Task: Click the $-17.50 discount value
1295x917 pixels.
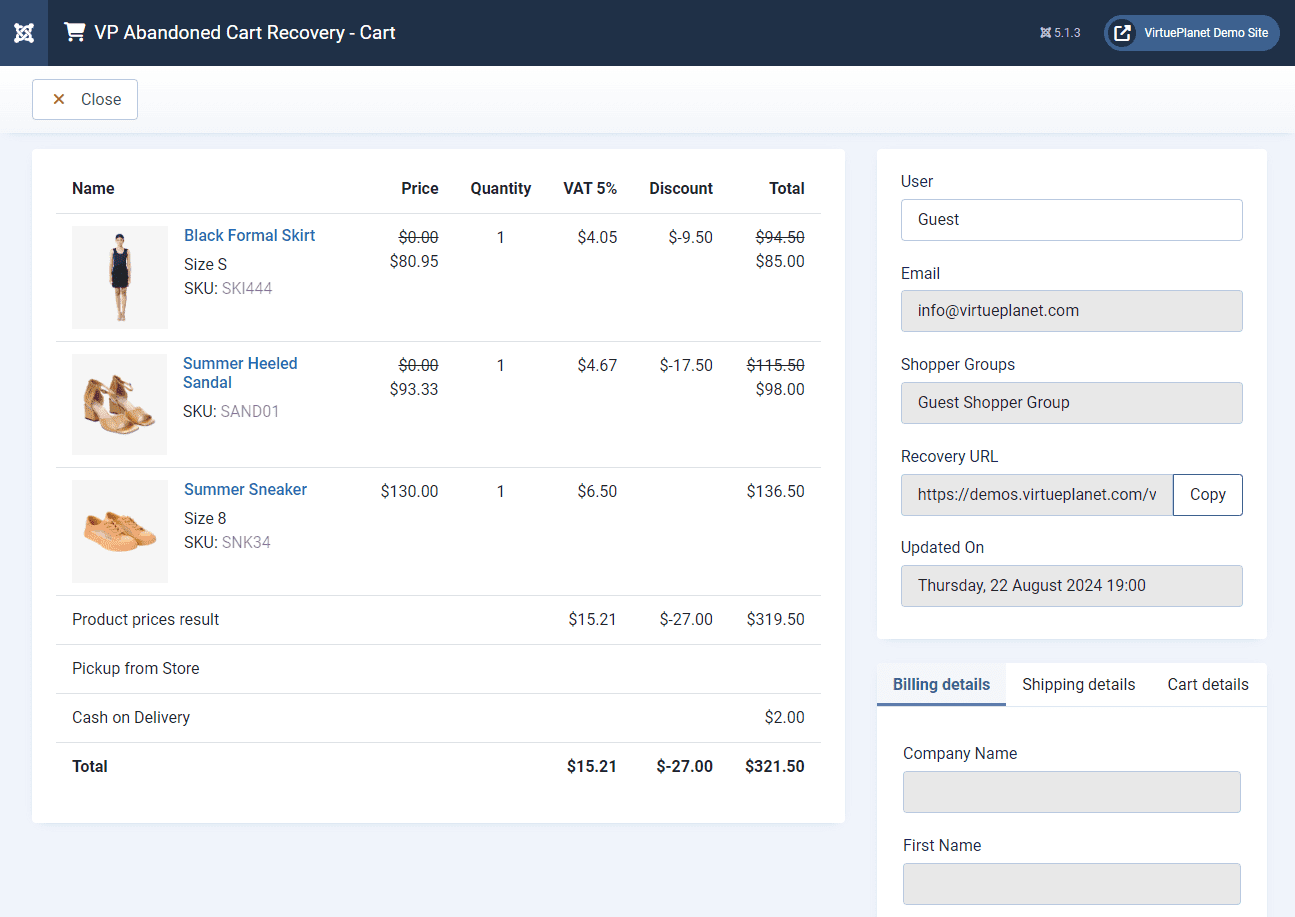Action: [686, 366]
